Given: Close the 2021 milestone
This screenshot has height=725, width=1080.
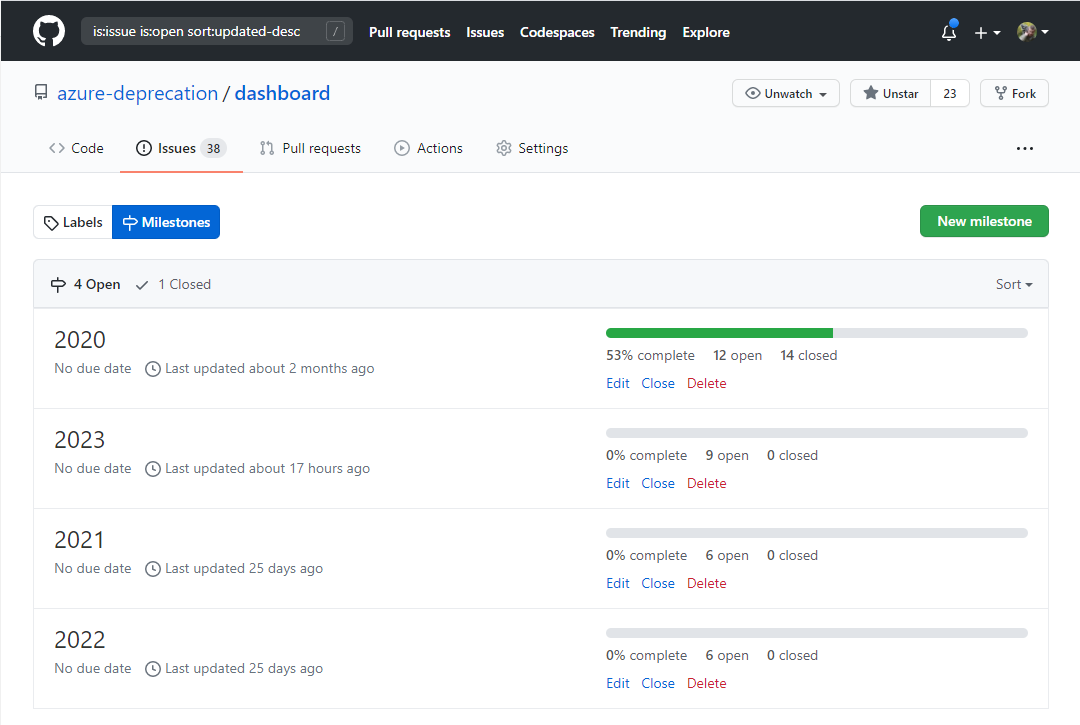Looking at the screenshot, I should tap(658, 583).
